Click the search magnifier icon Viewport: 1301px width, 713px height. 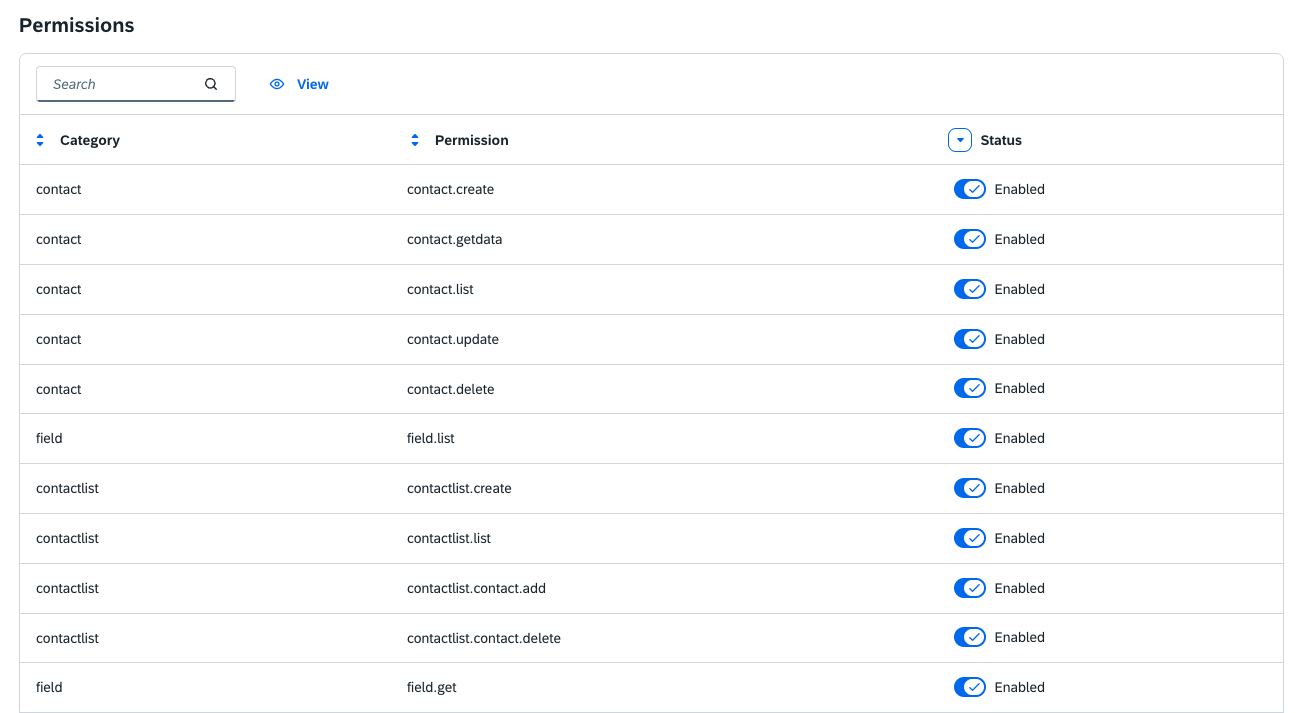211,84
